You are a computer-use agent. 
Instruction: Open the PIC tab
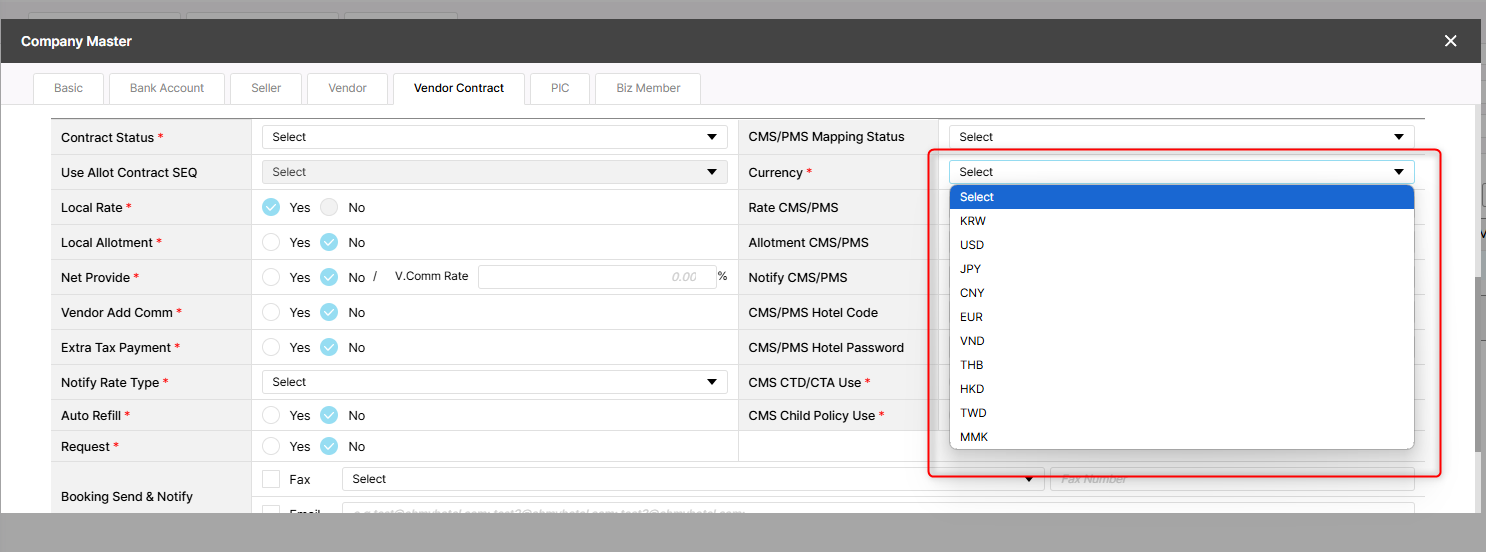pyautogui.click(x=560, y=88)
